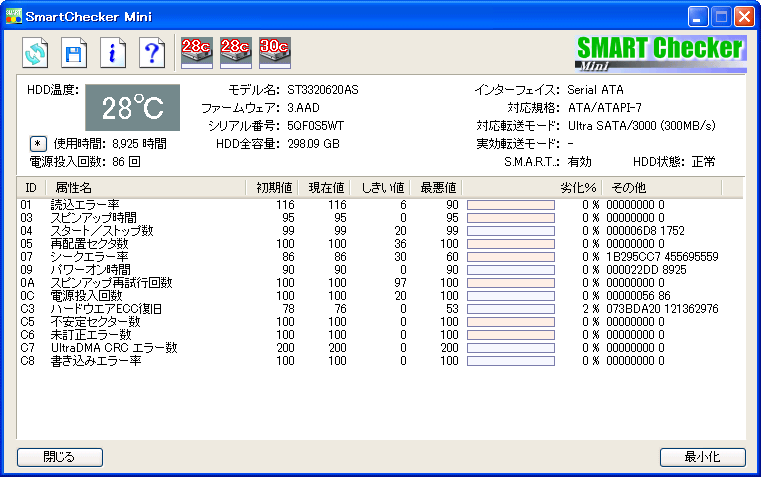Click the SMART Checker Mini logo
The width and height of the screenshot is (761, 477).
coord(660,53)
